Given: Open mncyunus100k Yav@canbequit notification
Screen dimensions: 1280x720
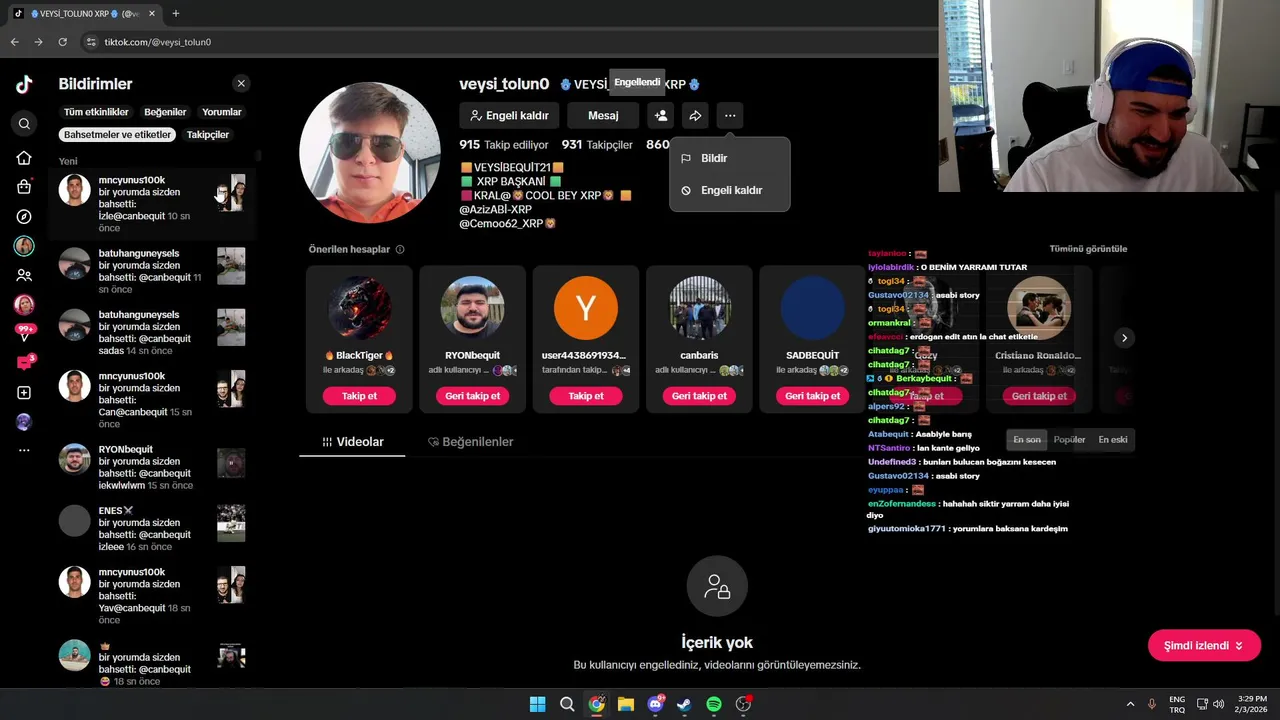Looking at the screenshot, I should coord(155,596).
